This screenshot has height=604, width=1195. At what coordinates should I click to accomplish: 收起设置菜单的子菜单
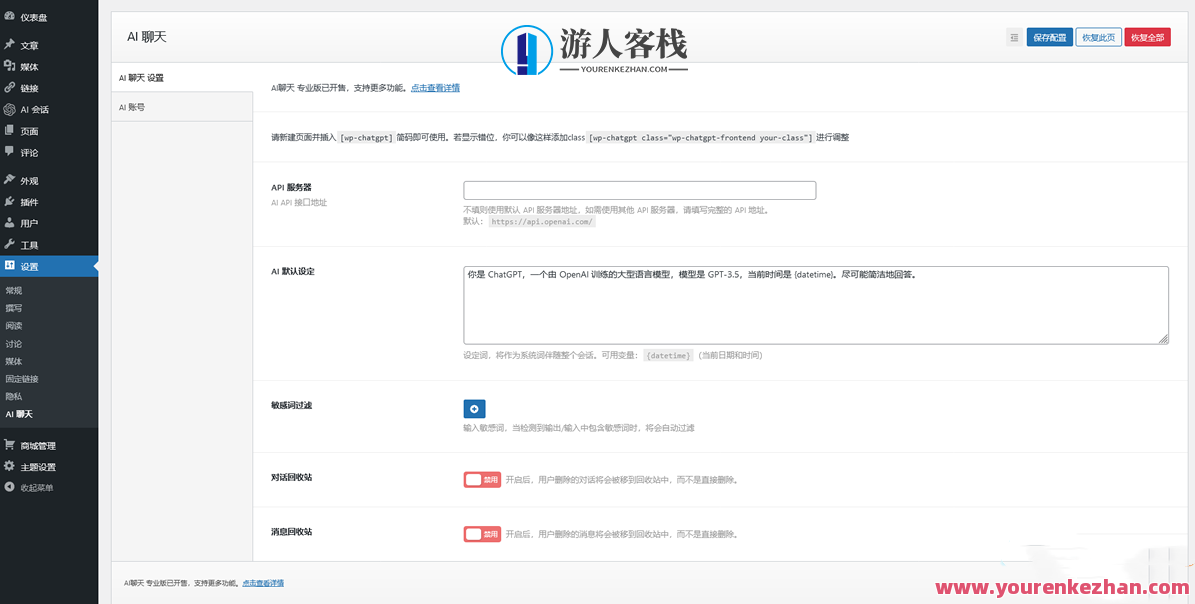[x=30, y=266]
